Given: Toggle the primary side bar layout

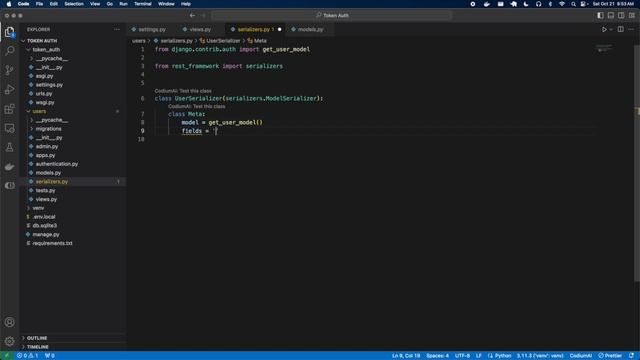Looking at the screenshot, I should pyautogui.click(x=600, y=16).
